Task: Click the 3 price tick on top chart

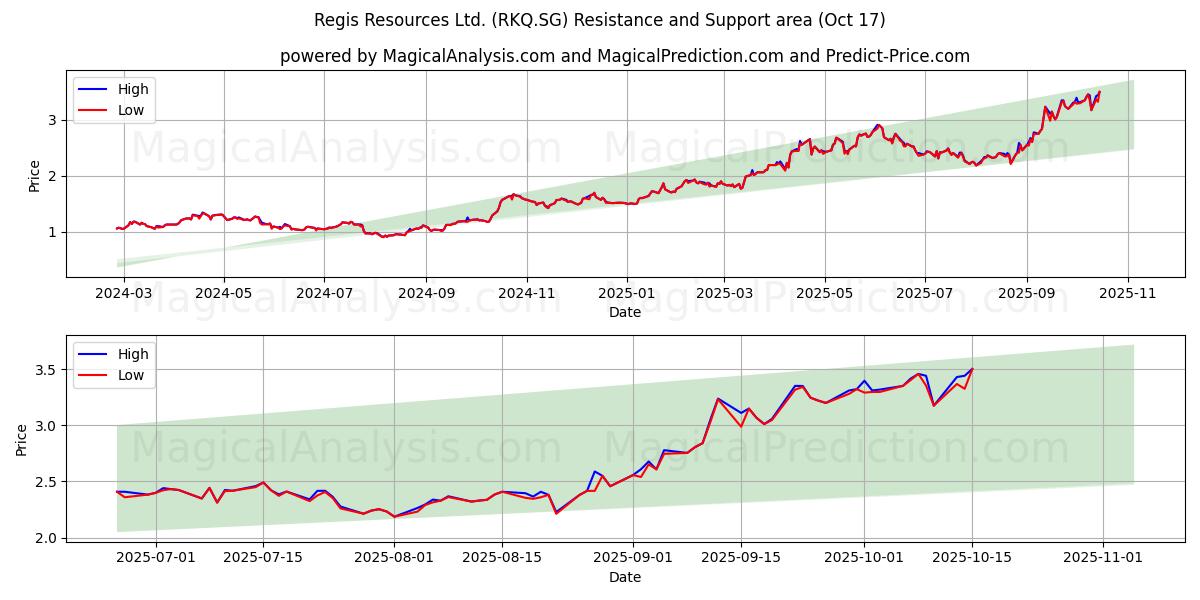Action: (54, 120)
